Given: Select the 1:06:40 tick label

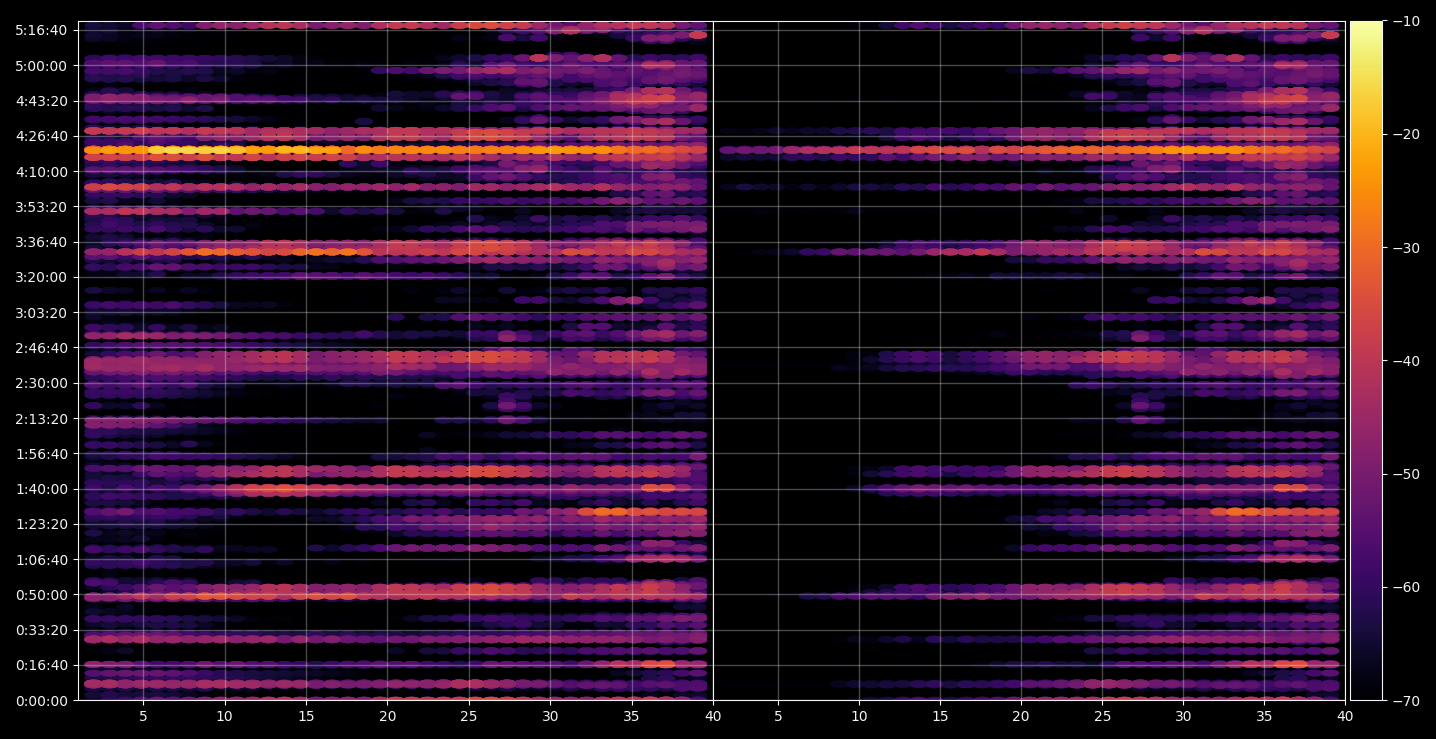Looking at the screenshot, I should click(41, 560).
